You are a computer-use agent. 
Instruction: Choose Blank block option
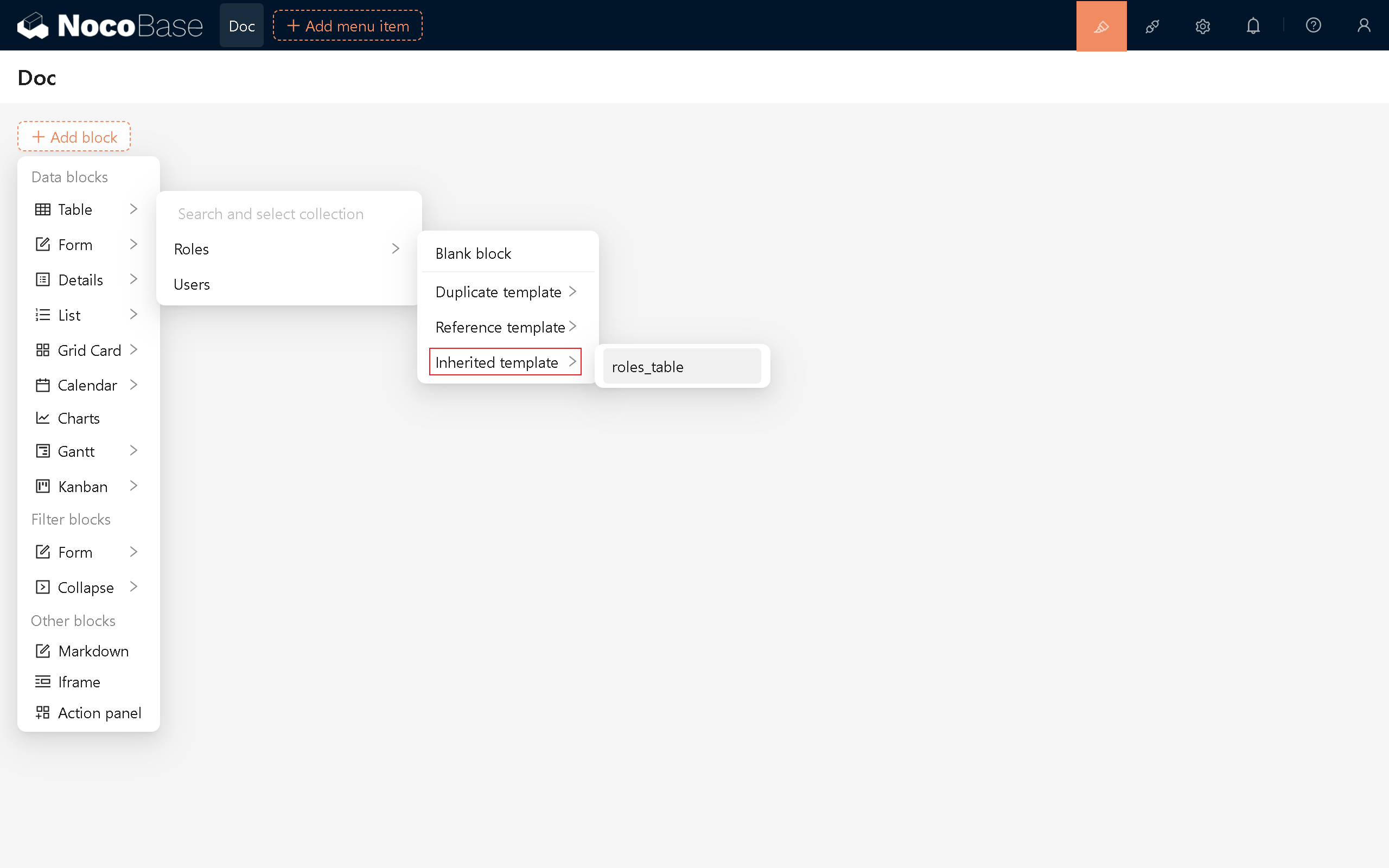pos(473,253)
